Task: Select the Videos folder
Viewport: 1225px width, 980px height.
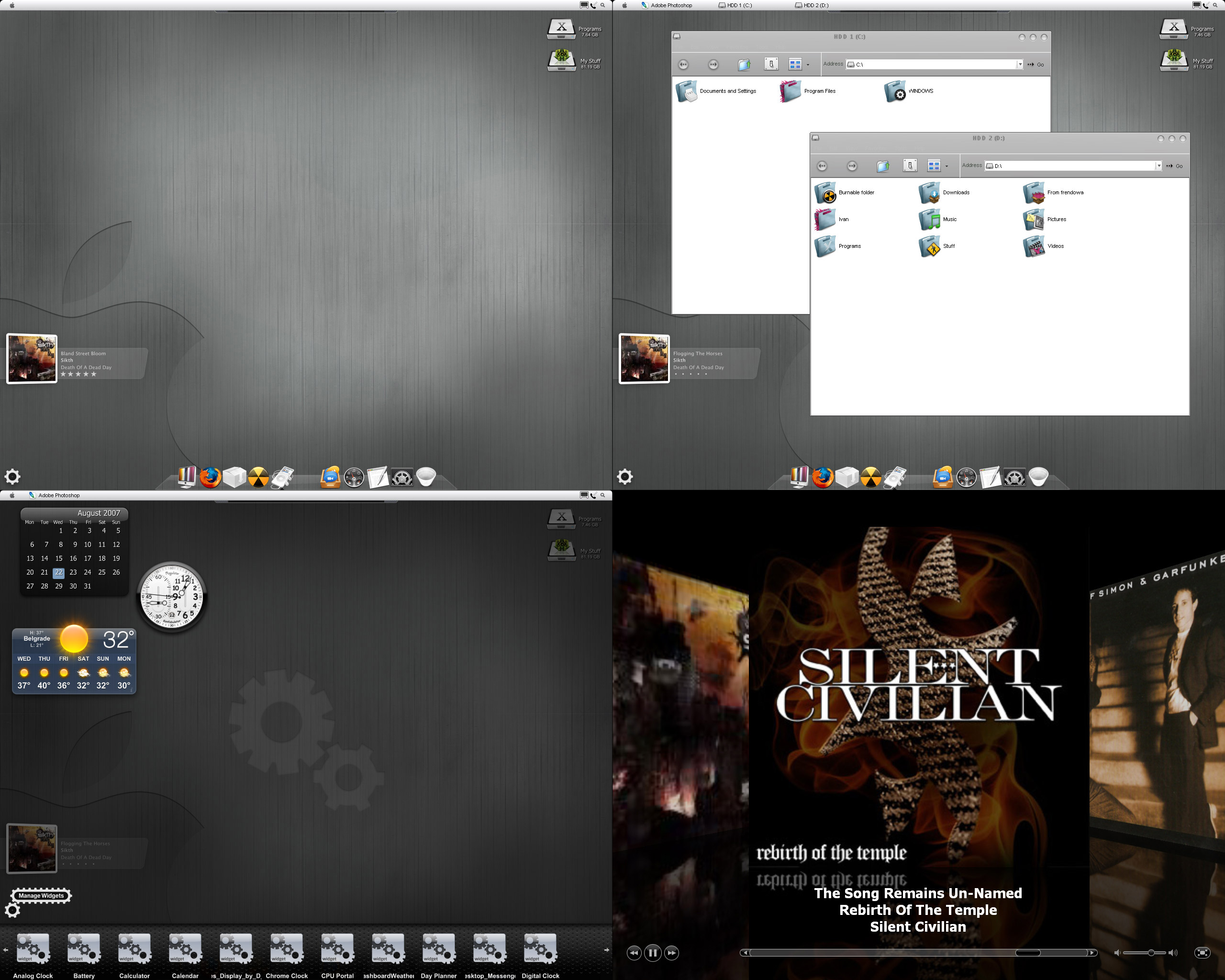Action: pyautogui.click(x=1044, y=246)
